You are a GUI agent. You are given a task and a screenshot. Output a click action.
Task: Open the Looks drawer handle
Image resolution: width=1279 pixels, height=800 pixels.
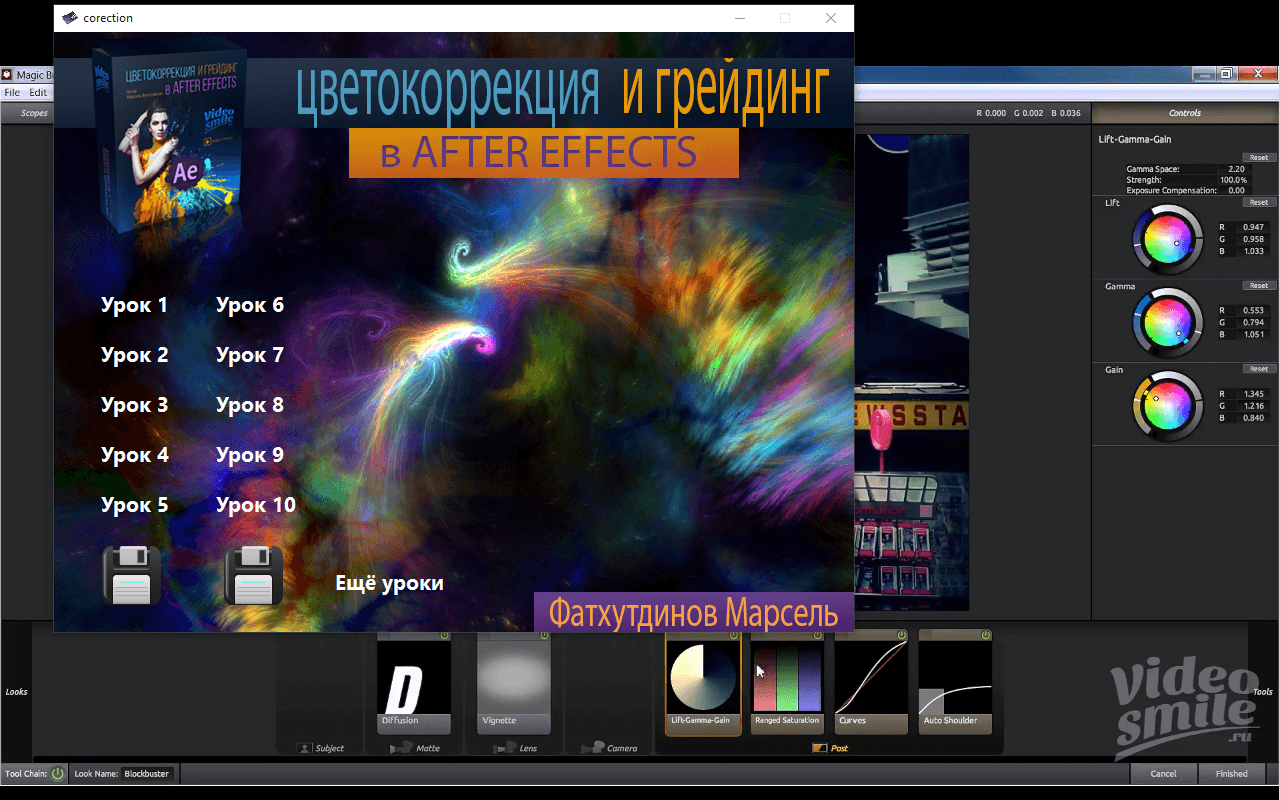(17, 692)
